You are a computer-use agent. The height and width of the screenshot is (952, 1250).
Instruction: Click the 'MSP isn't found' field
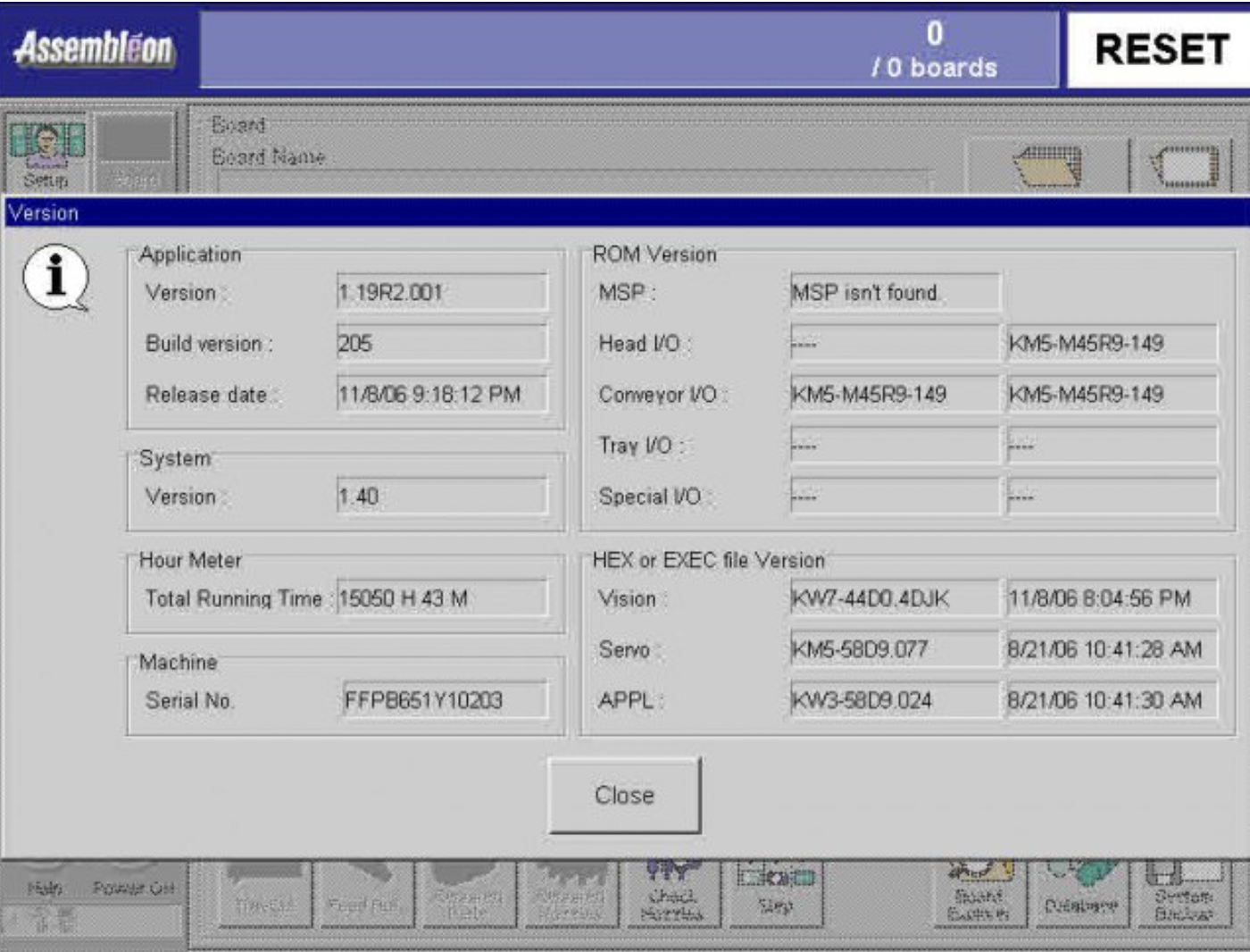click(895, 292)
